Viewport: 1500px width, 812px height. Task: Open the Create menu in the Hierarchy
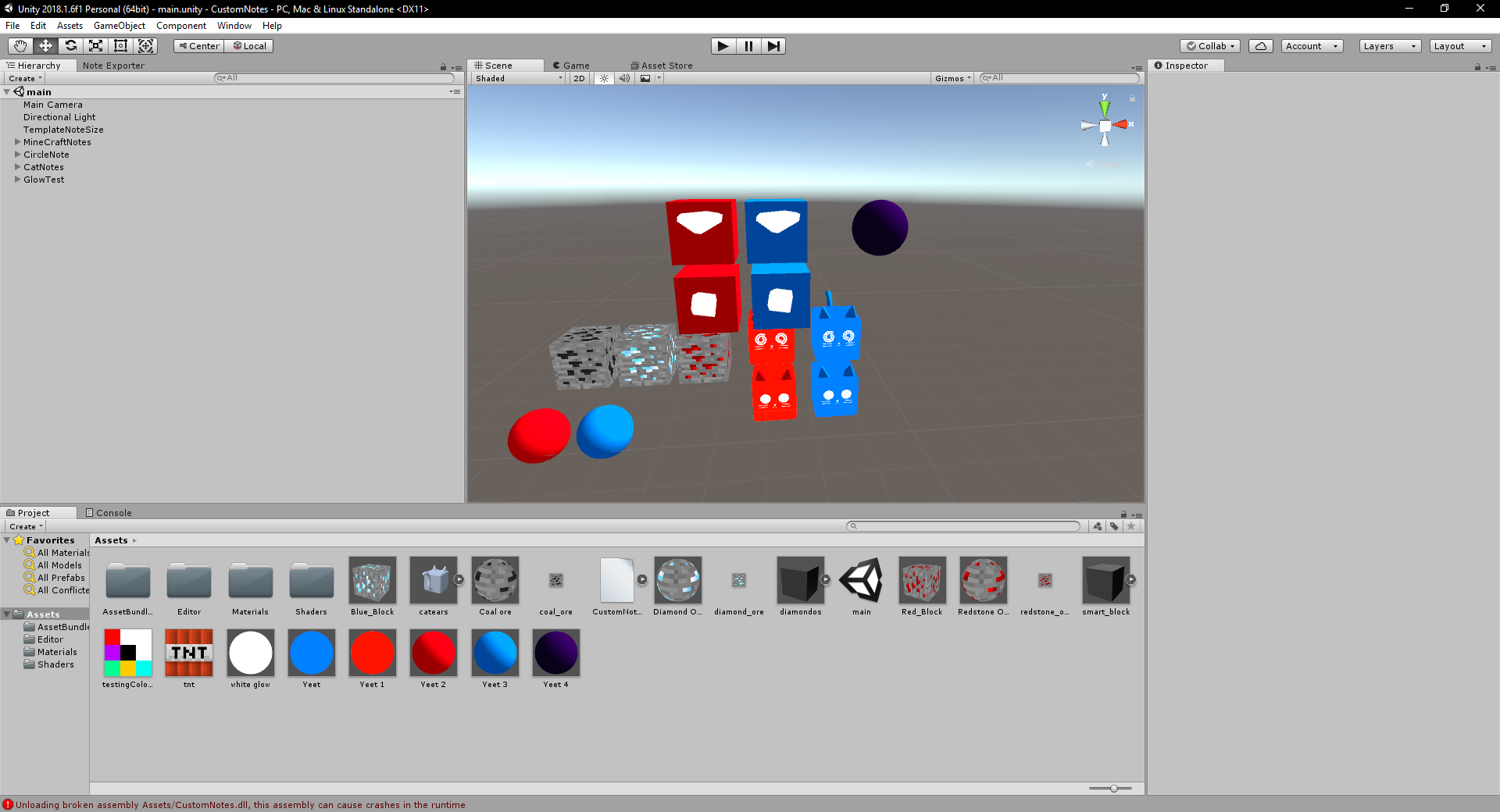tap(24, 78)
